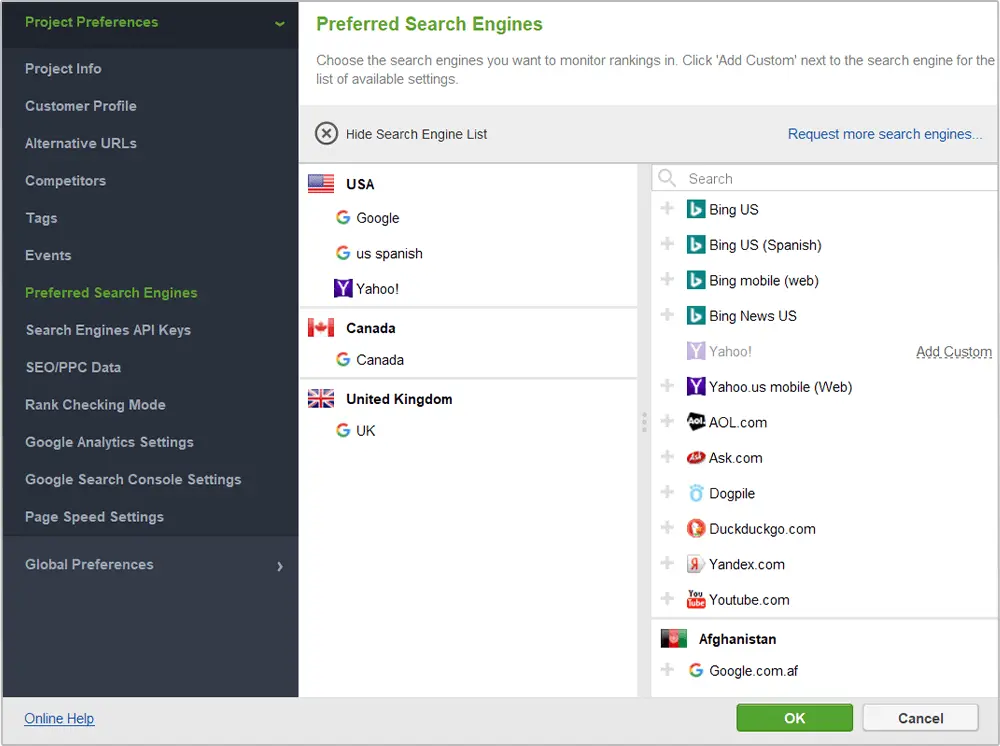Click the green OK button
This screenshot has height=746, width=1000.
click(794, 718)
